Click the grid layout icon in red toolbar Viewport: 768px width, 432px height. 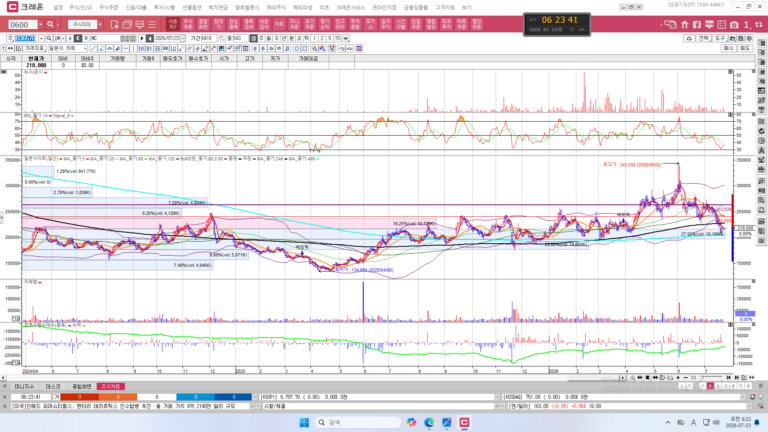722,24
